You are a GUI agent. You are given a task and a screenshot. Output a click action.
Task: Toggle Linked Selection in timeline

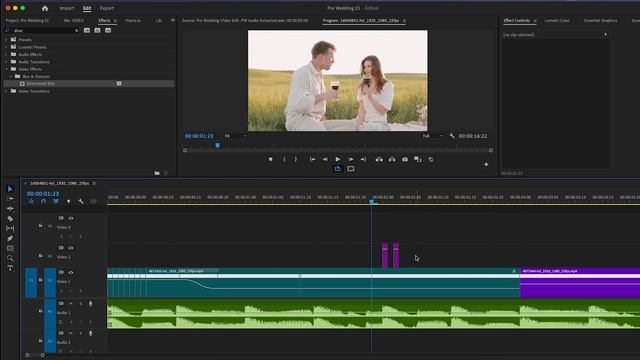(56, 201)
